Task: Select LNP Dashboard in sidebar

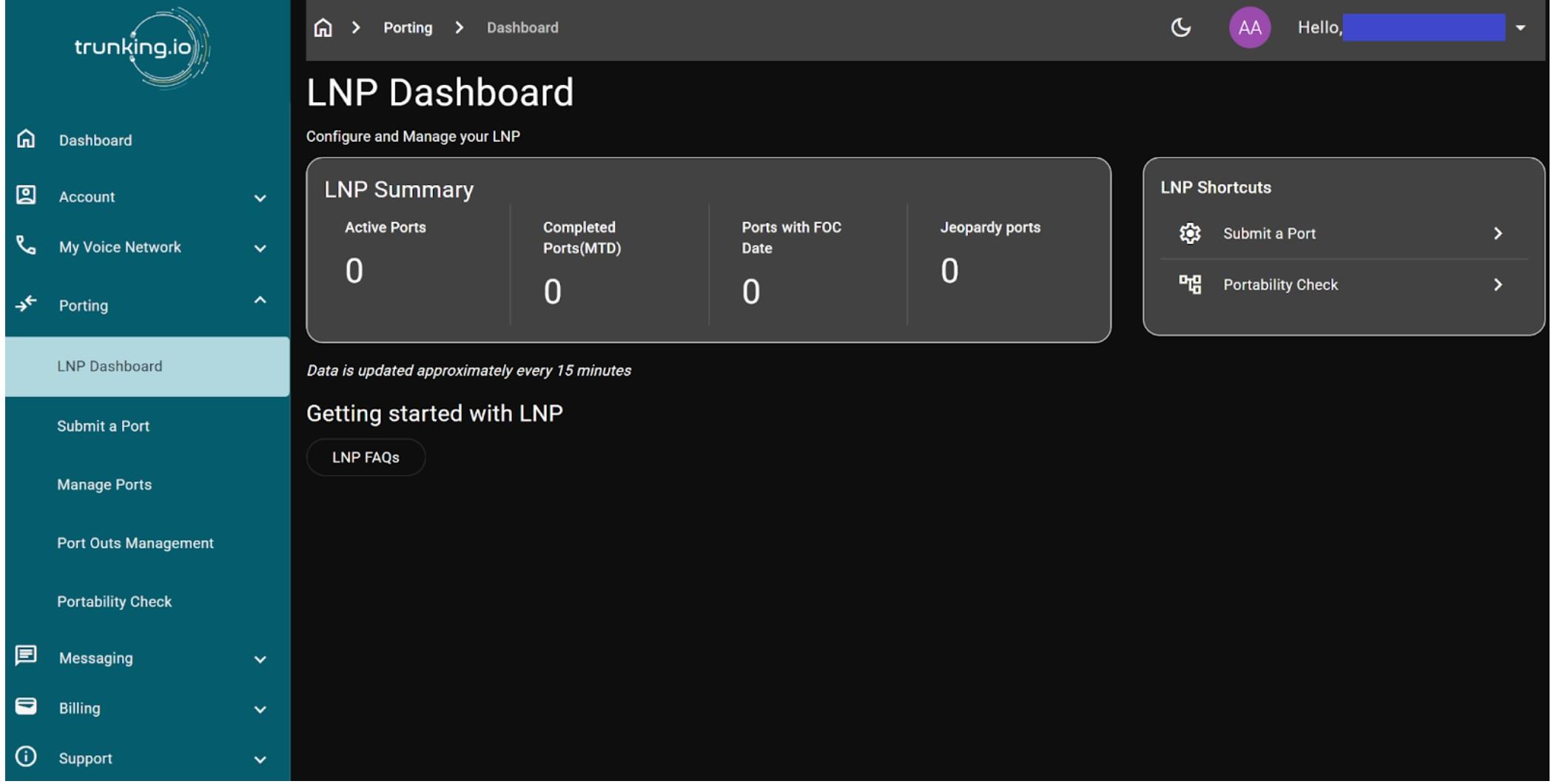Action: point(110,367)
